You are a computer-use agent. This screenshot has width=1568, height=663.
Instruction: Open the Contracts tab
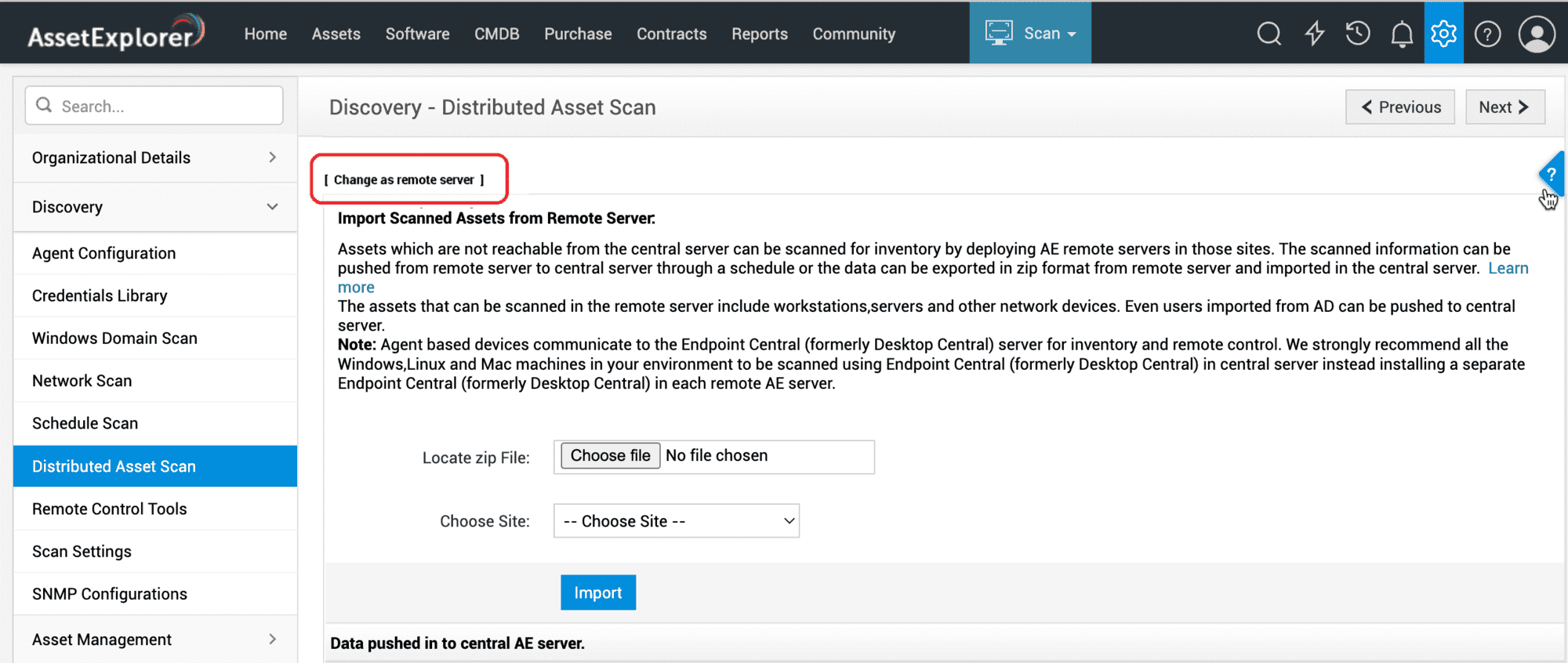click(672, 34)
